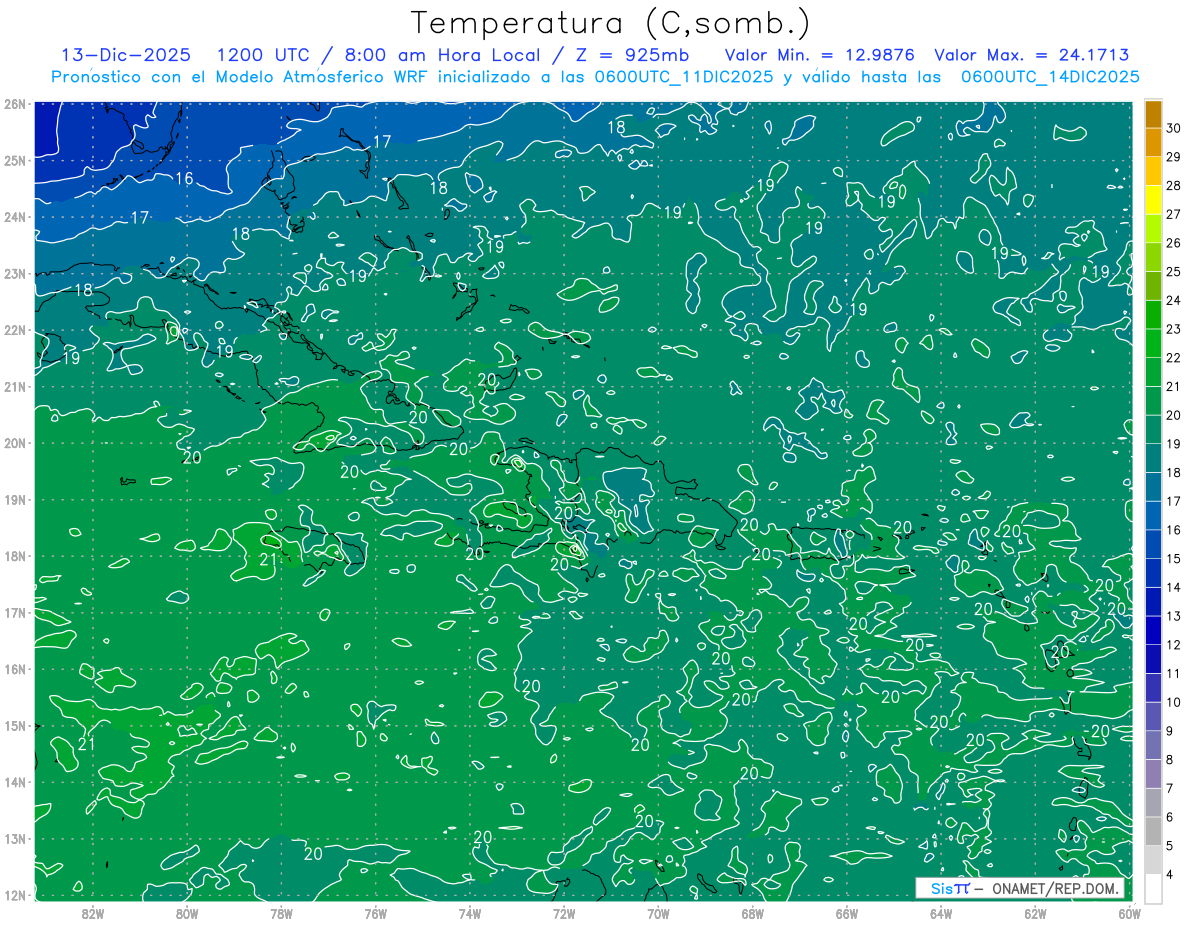
Task: Click the "22N" latitude axis label
Action: (x=14, y=330)
